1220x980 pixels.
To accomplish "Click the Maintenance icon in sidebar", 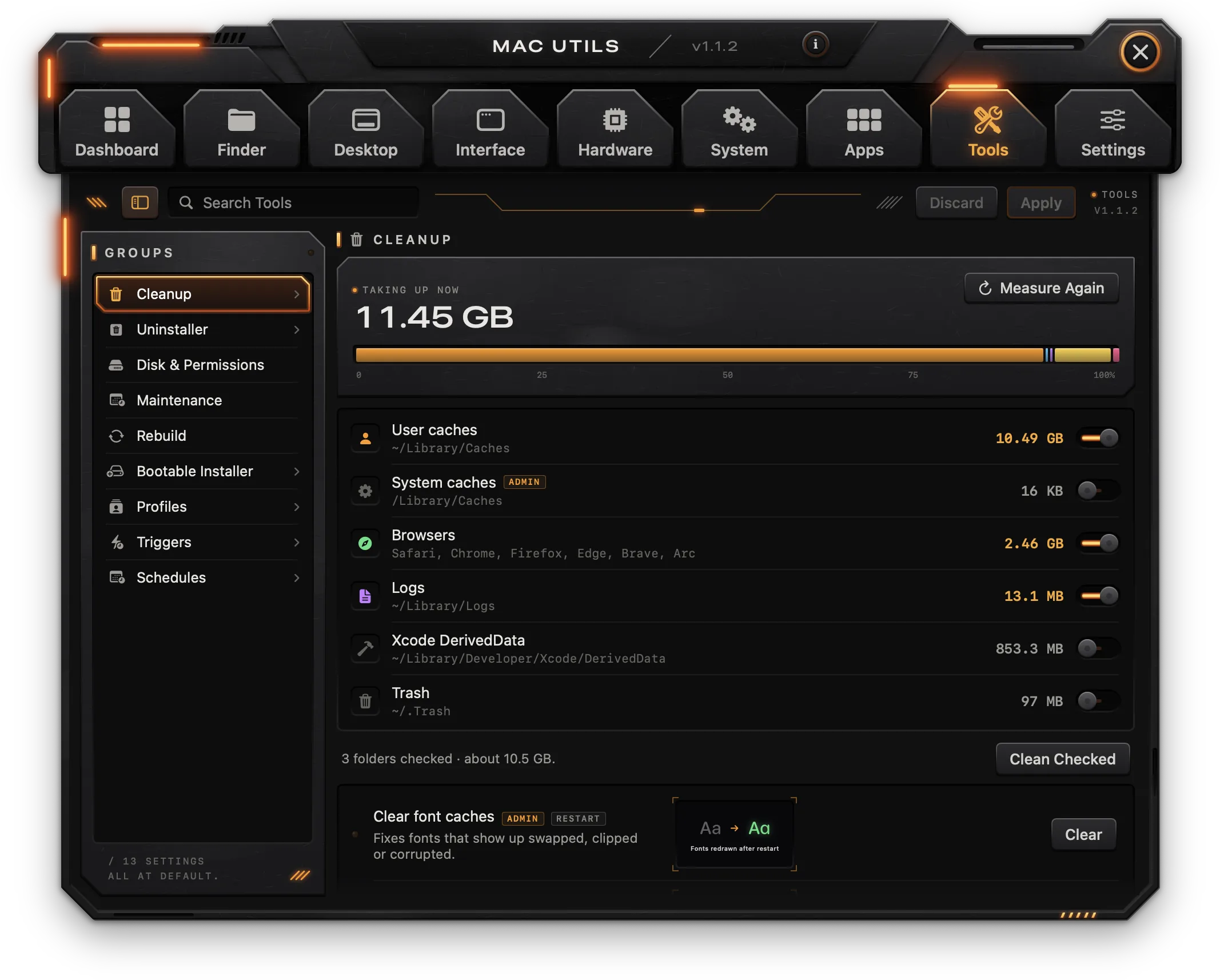I will pyautogui.click(x=117, y=400).
